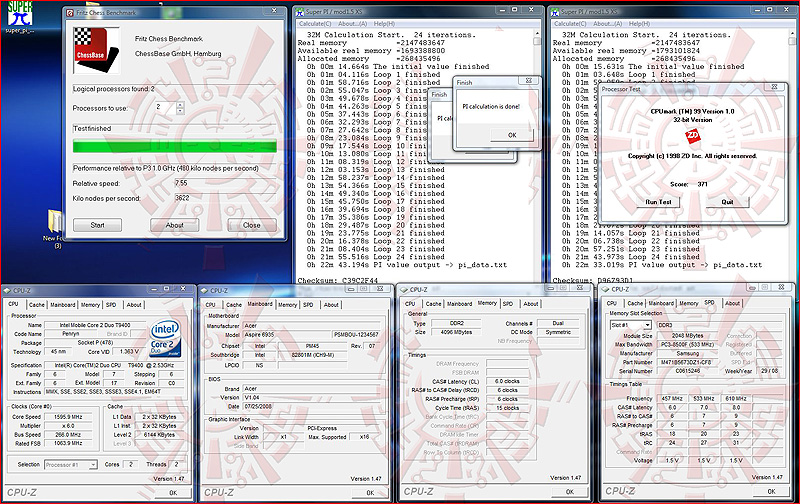Increase Processors to use with up arrow
Viewport: 800px width, 504px height.
pyautogui.click(x=180, y=105)
